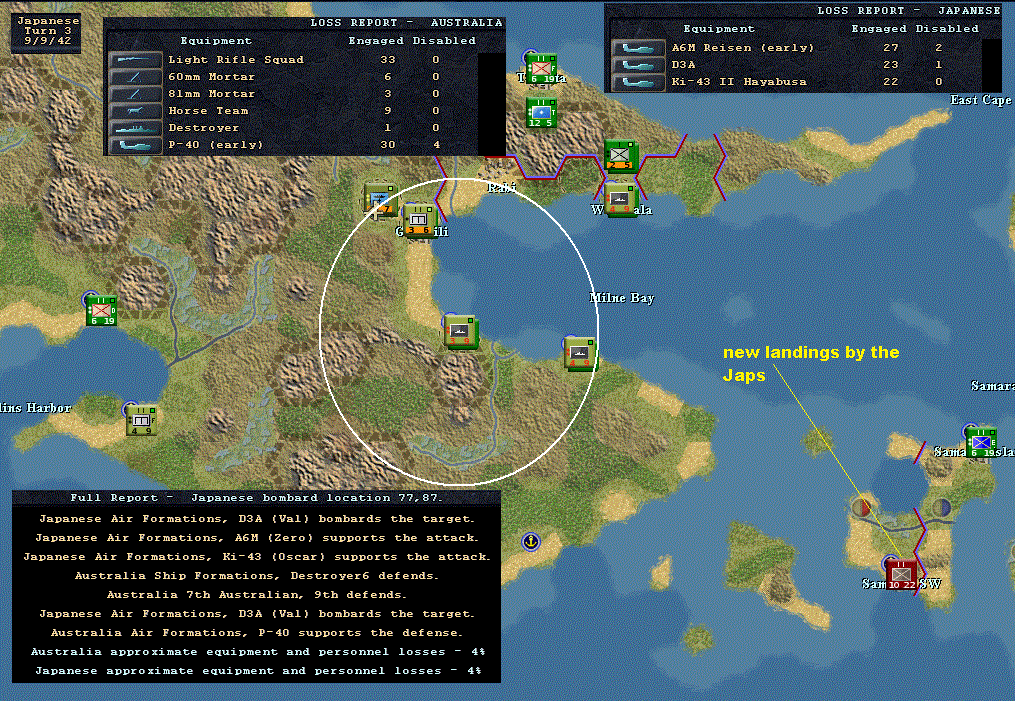
Task: Click the A6M Reisen aircraft icon
Action: coord(638,48)
